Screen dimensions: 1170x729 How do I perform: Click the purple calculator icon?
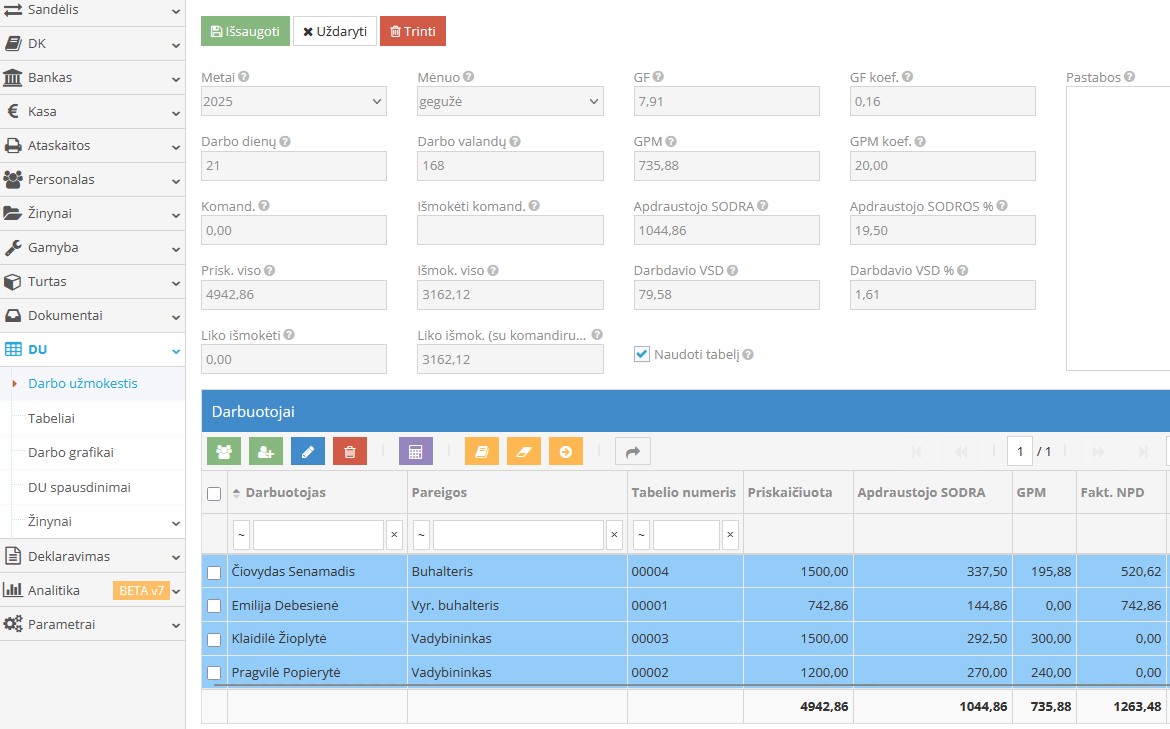(415, 452)
